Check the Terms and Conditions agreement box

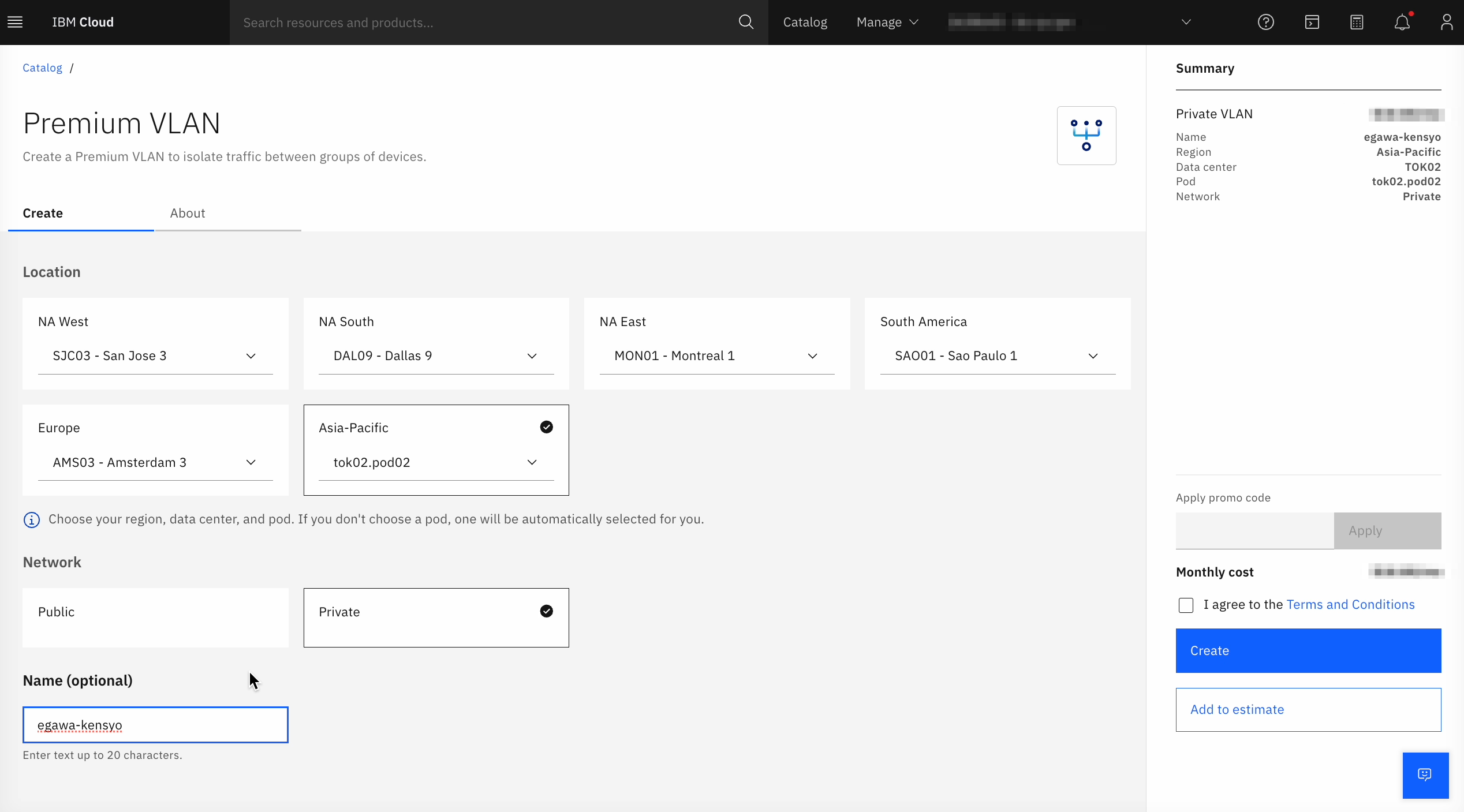pos(1186,605)
